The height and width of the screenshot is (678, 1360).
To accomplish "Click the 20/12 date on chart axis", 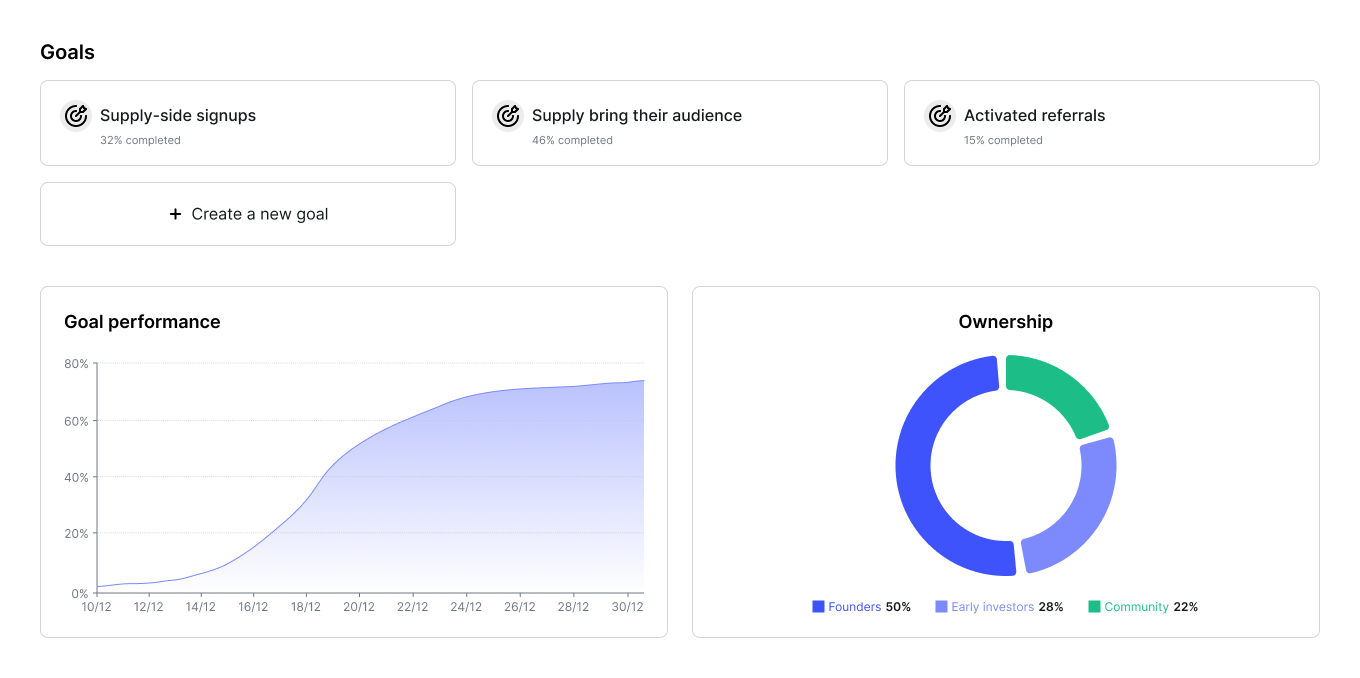I will click(x=359, y=607).
